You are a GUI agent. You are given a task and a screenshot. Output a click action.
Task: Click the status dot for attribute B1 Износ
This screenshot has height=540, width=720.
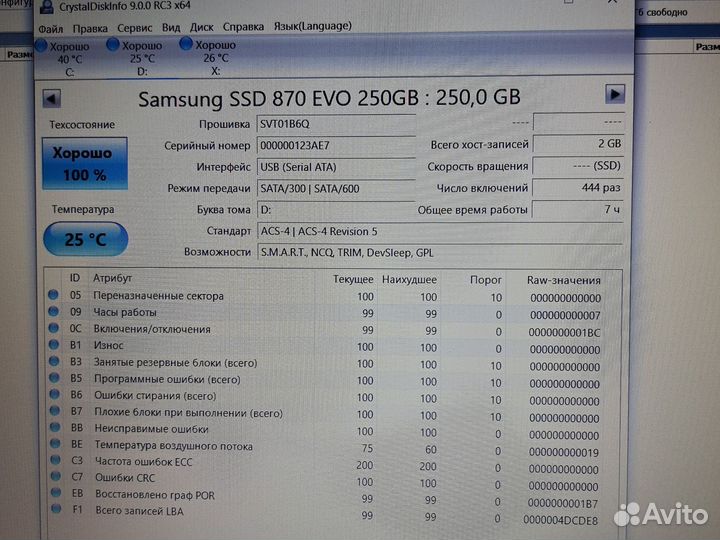(x=54, y=344)
